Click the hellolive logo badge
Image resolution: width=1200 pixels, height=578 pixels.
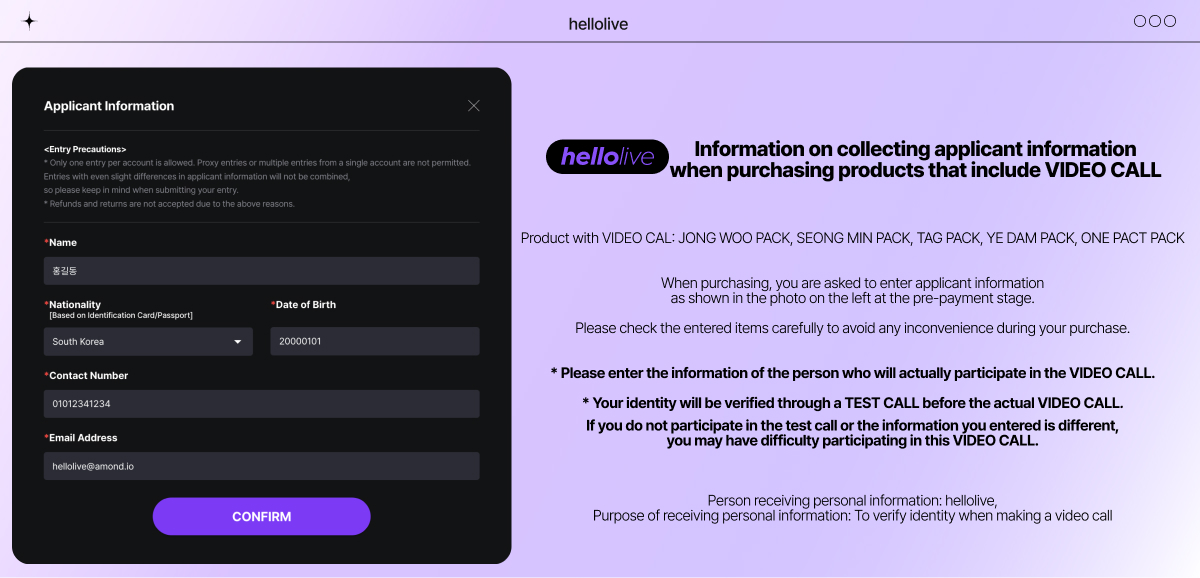608,157
